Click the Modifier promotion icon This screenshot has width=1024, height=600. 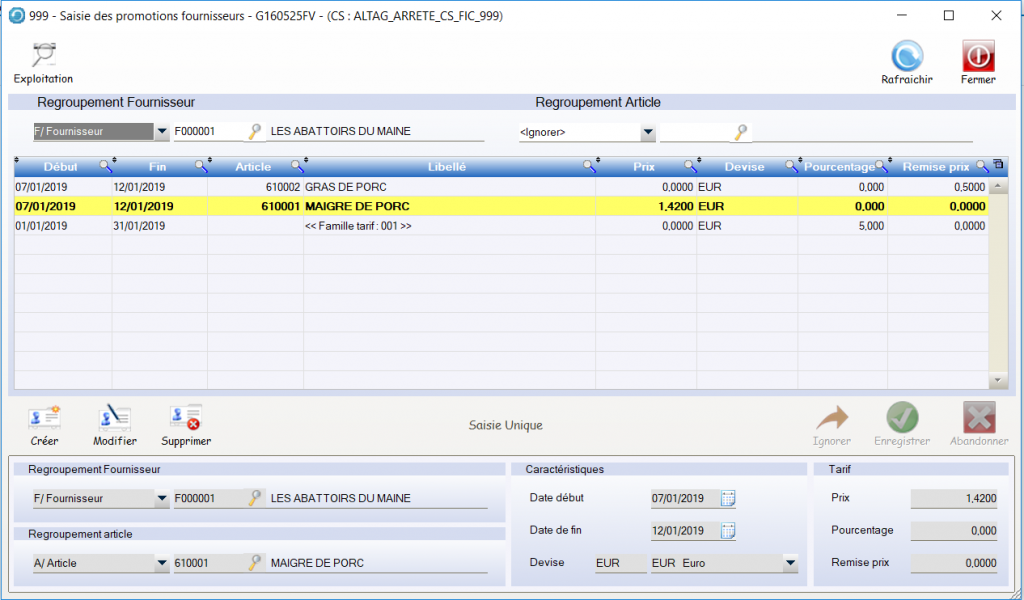[x=114, y=419]
